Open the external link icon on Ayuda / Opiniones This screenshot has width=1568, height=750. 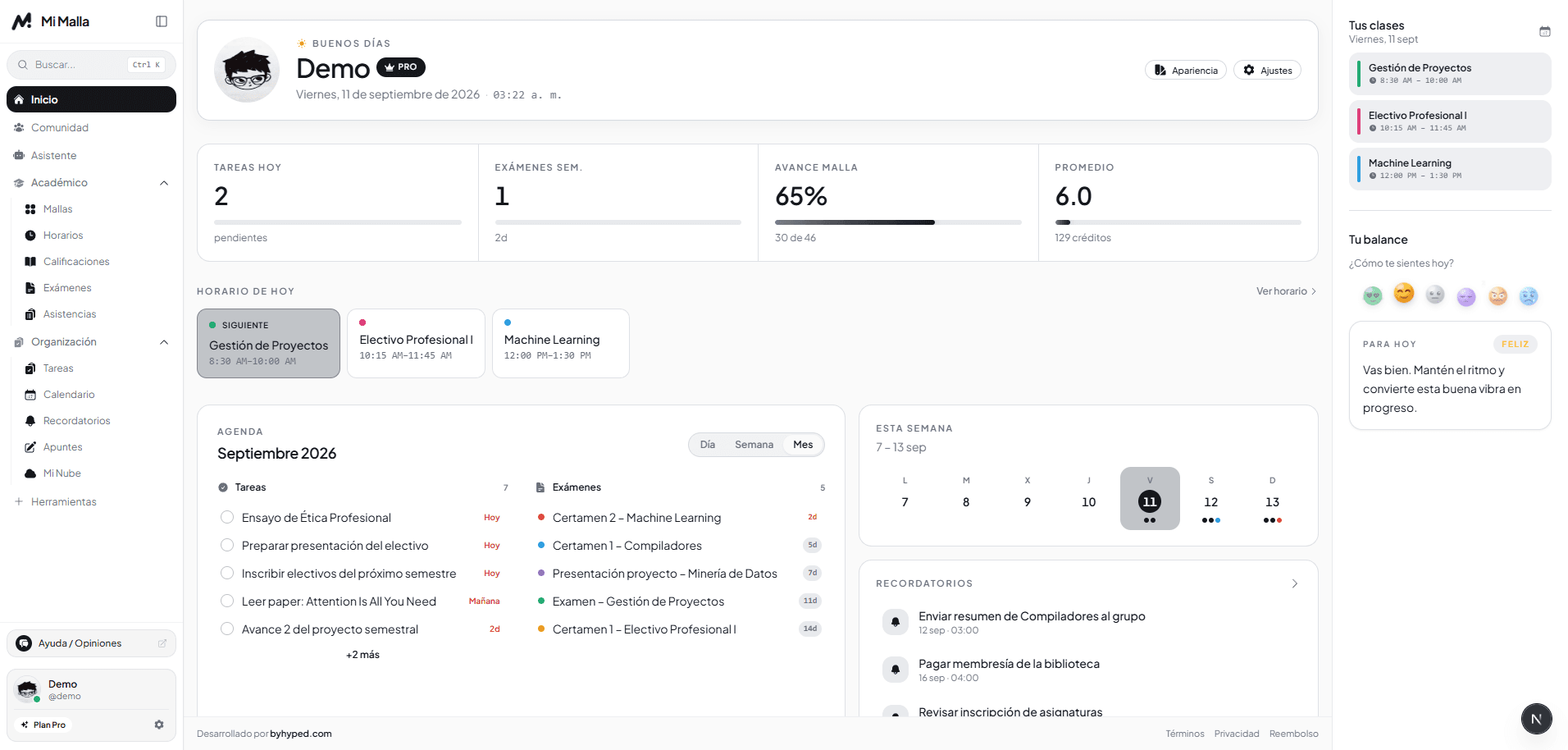(x=162, y=643)
